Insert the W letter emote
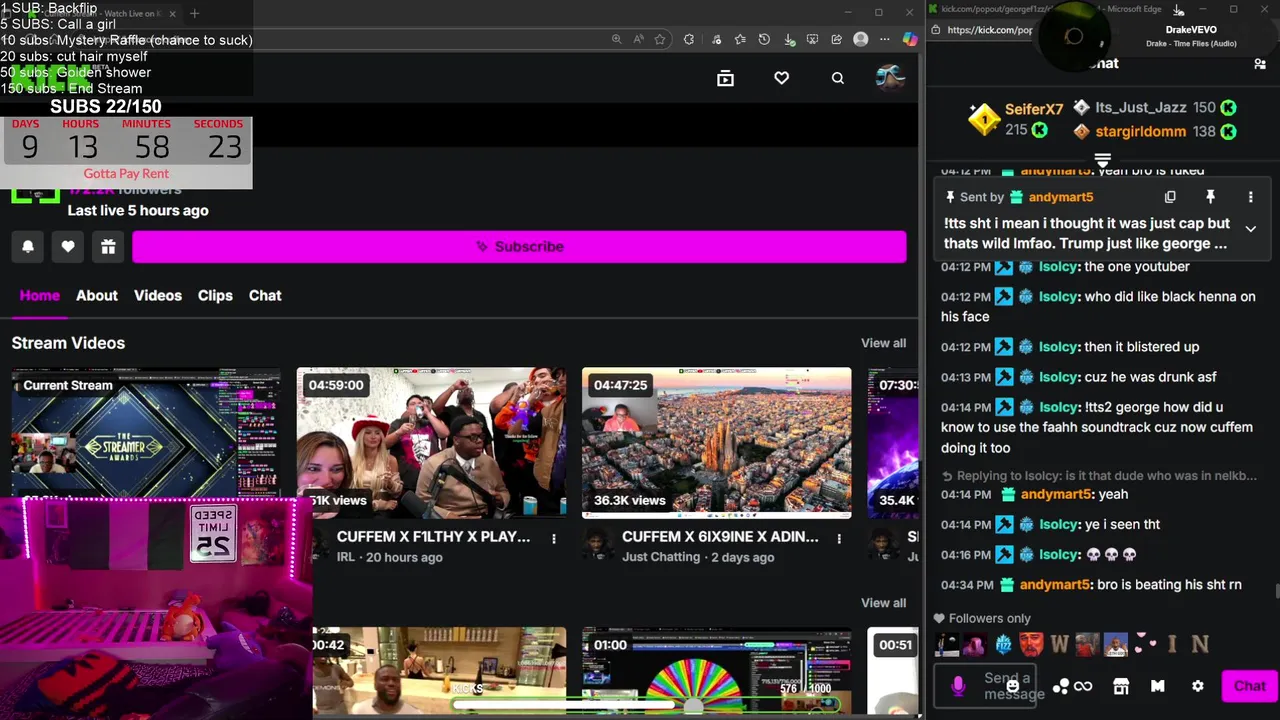The width and height of the screenshot is (1280, 720). click(x=1060, y=645)
